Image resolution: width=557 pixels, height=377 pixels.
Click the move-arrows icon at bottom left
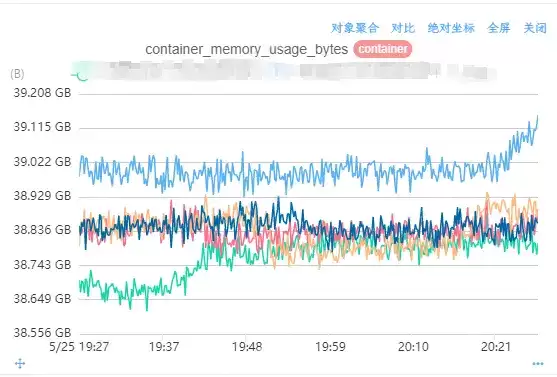click(20, 363)
